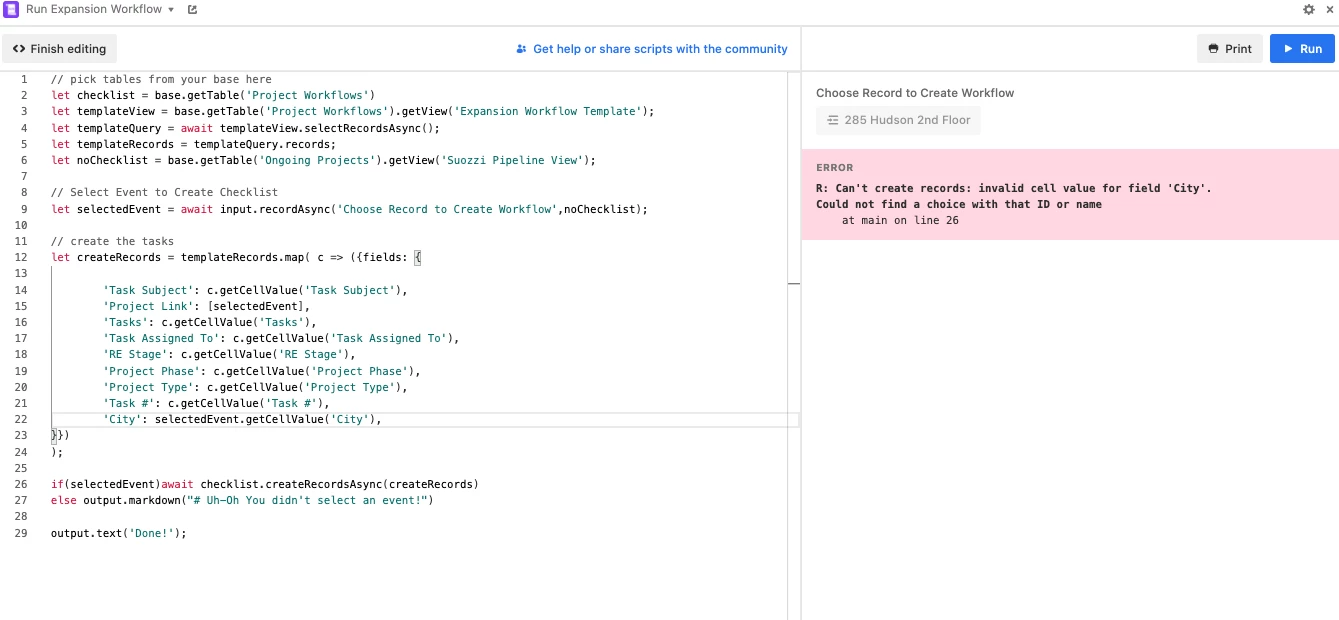This screenshot has height=620, width=1339.
Task: Click code line 'let checklist = base.getTable'
Action: 213,95
